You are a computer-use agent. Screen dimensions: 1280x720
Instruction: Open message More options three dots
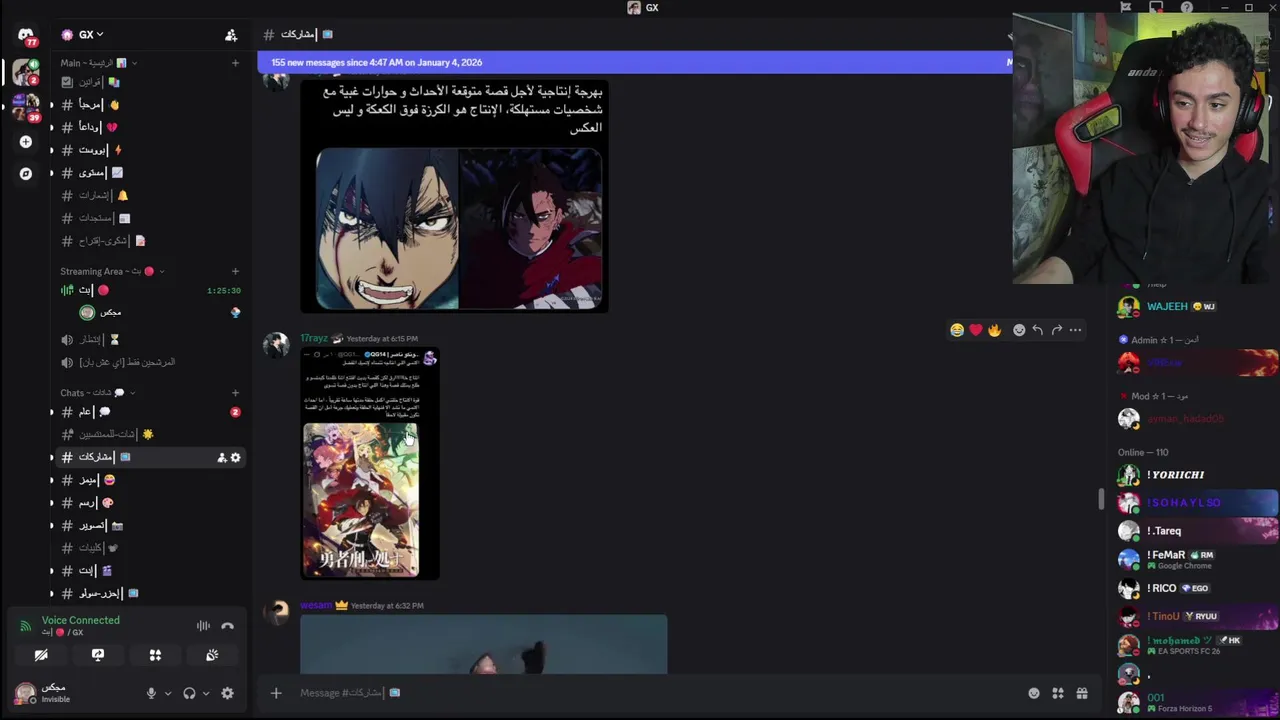(1075, 330)
